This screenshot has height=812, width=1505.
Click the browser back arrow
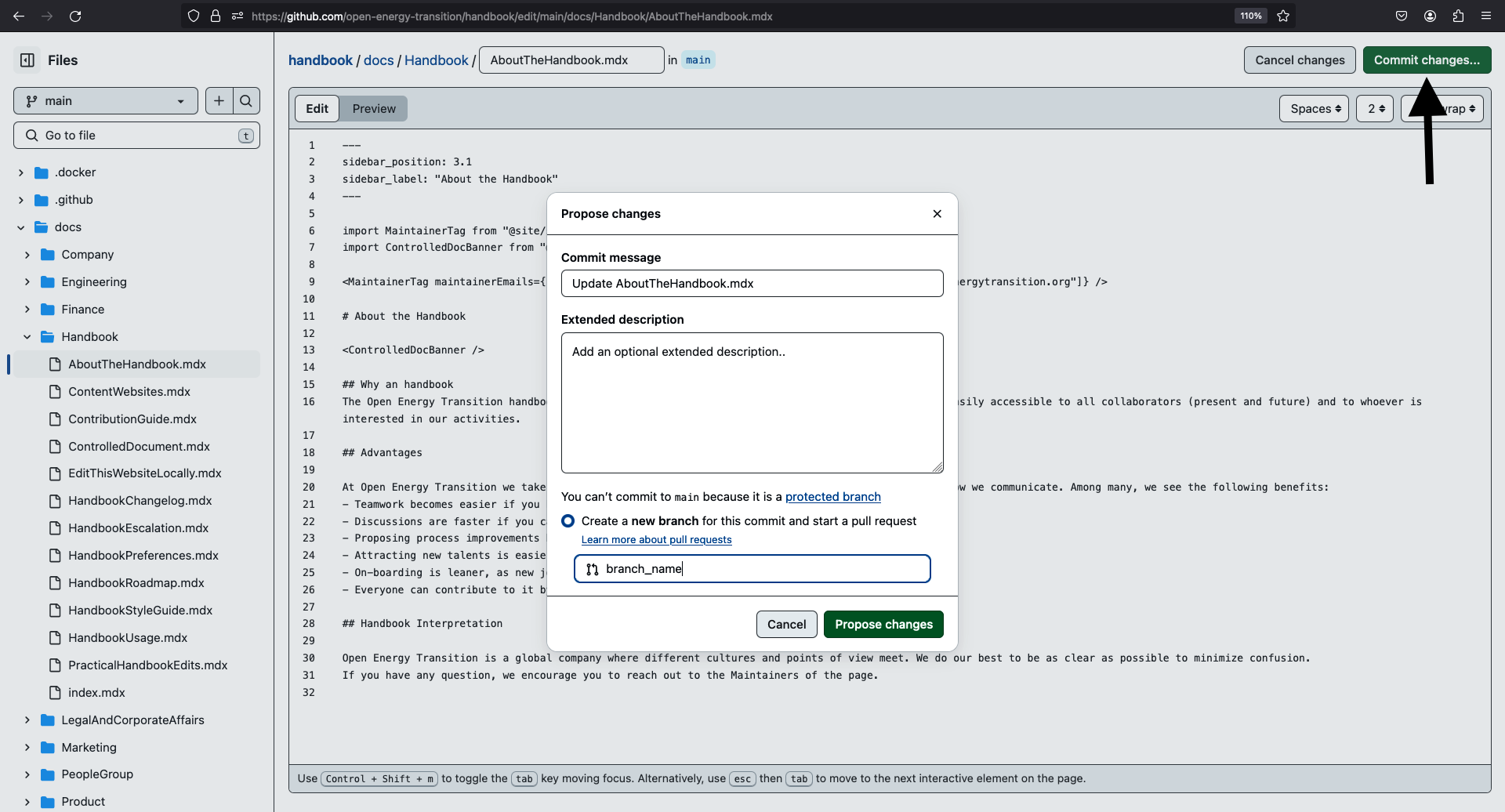(19, 16)
